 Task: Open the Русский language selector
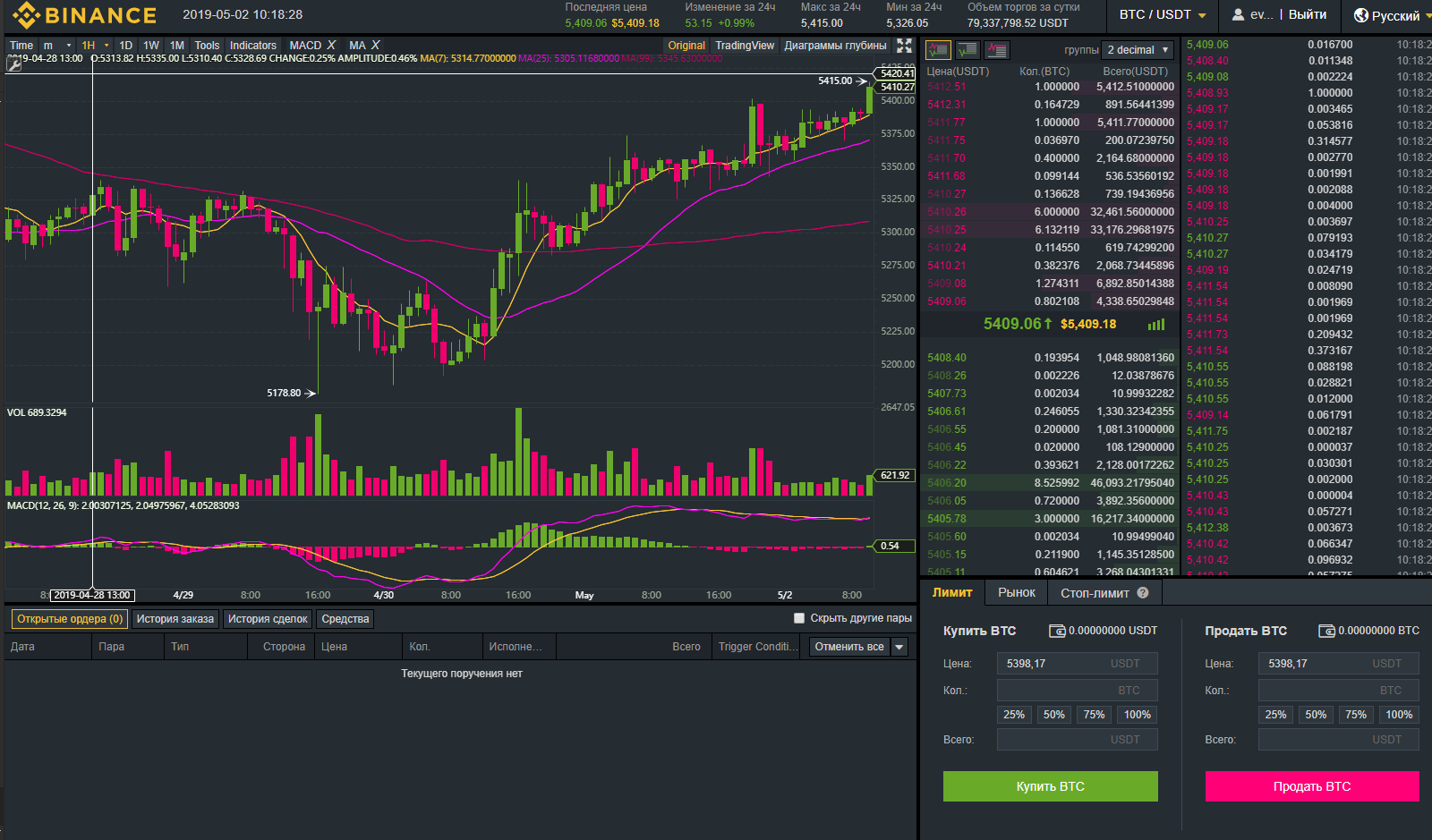pos(1394,16)
